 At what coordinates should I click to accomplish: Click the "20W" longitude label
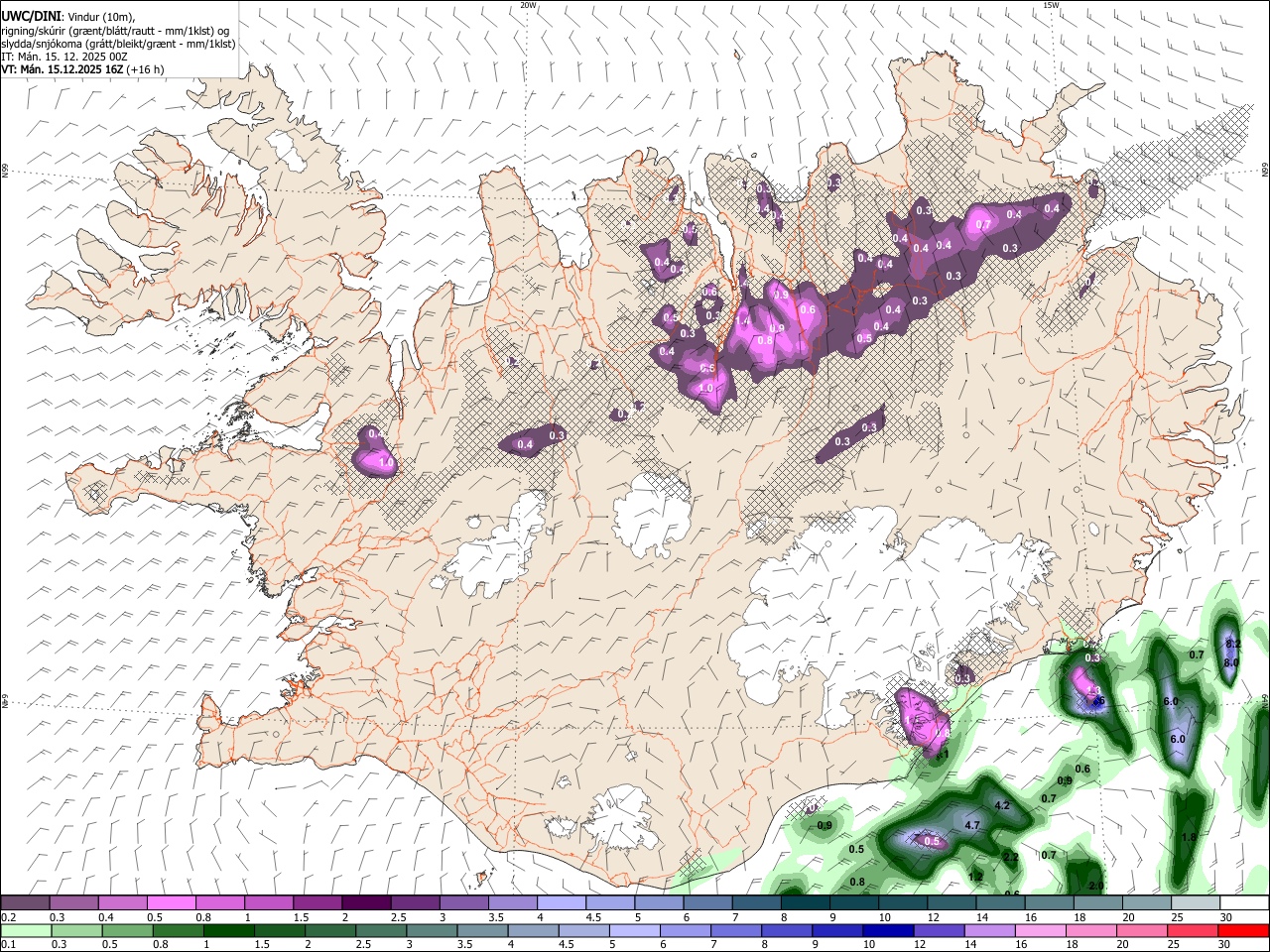pos(528,5)
